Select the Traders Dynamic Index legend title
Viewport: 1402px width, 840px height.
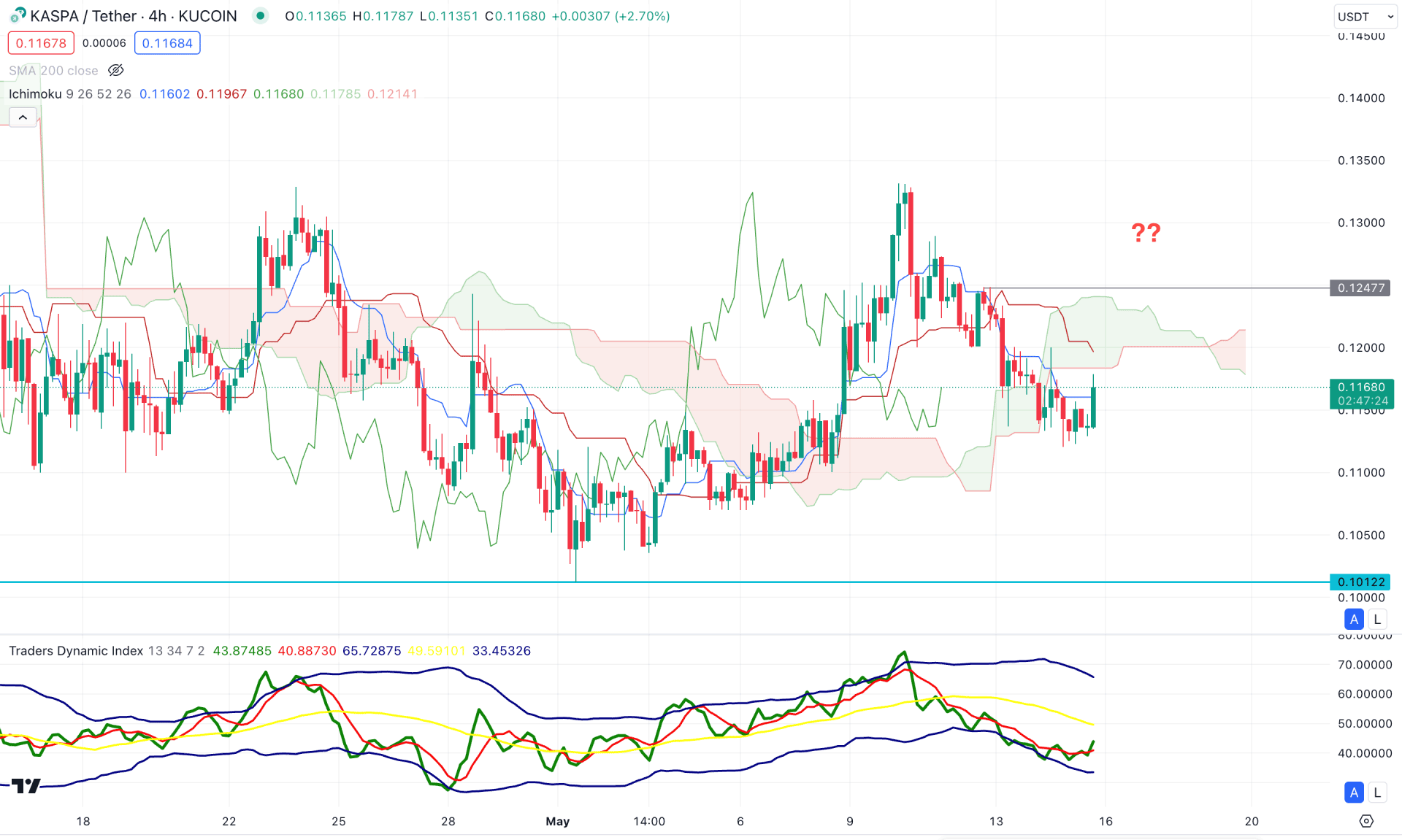pyautogui.click(x=76, y=651)
